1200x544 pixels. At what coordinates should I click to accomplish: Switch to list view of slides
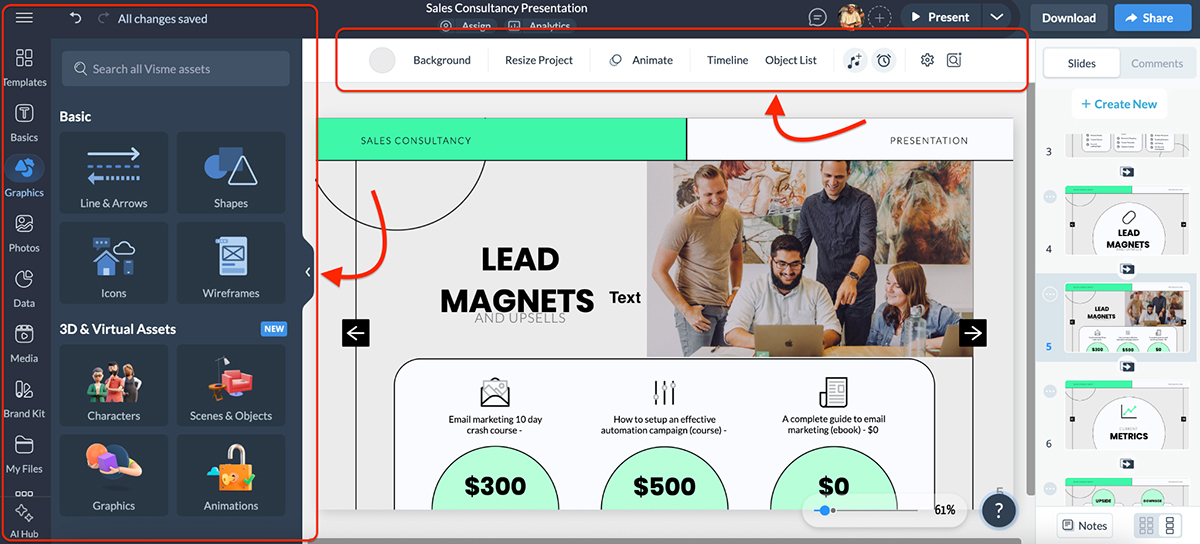click(x=1169, y=525)
